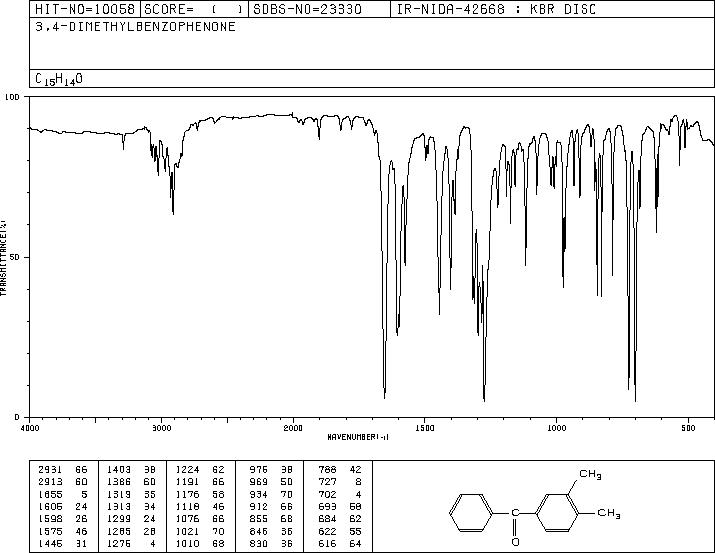Image resolution: width=715 pixels, height=553 pixels.
Task: Click the 3000 label on the wavenumber axis
Action: point(161,428)
